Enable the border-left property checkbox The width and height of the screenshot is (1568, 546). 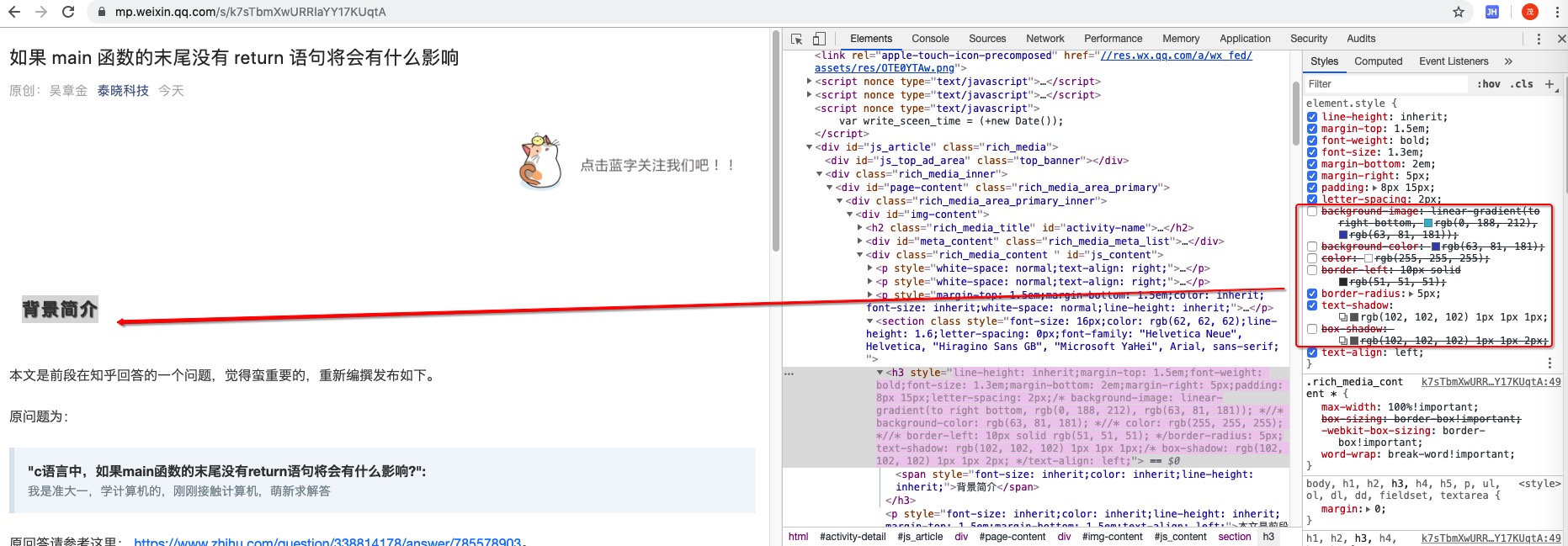click(1312, 270)
